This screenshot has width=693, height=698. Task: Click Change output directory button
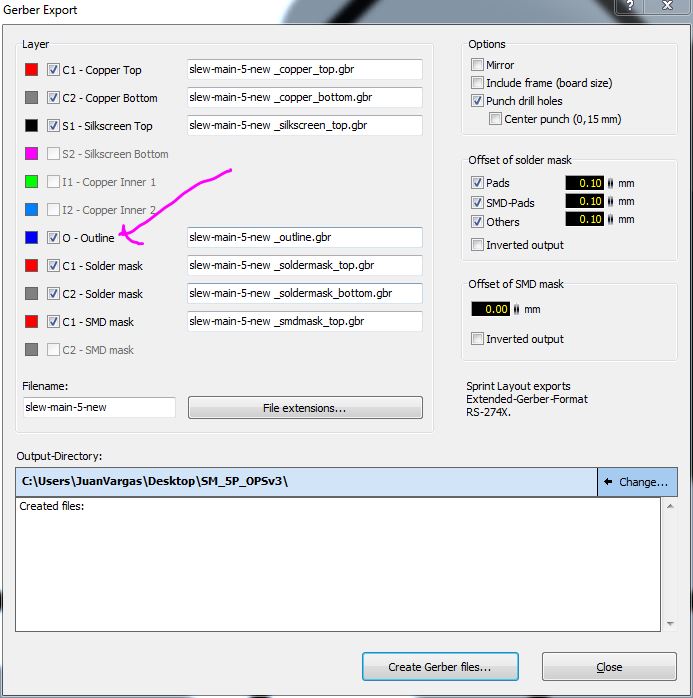coord(637,482)
